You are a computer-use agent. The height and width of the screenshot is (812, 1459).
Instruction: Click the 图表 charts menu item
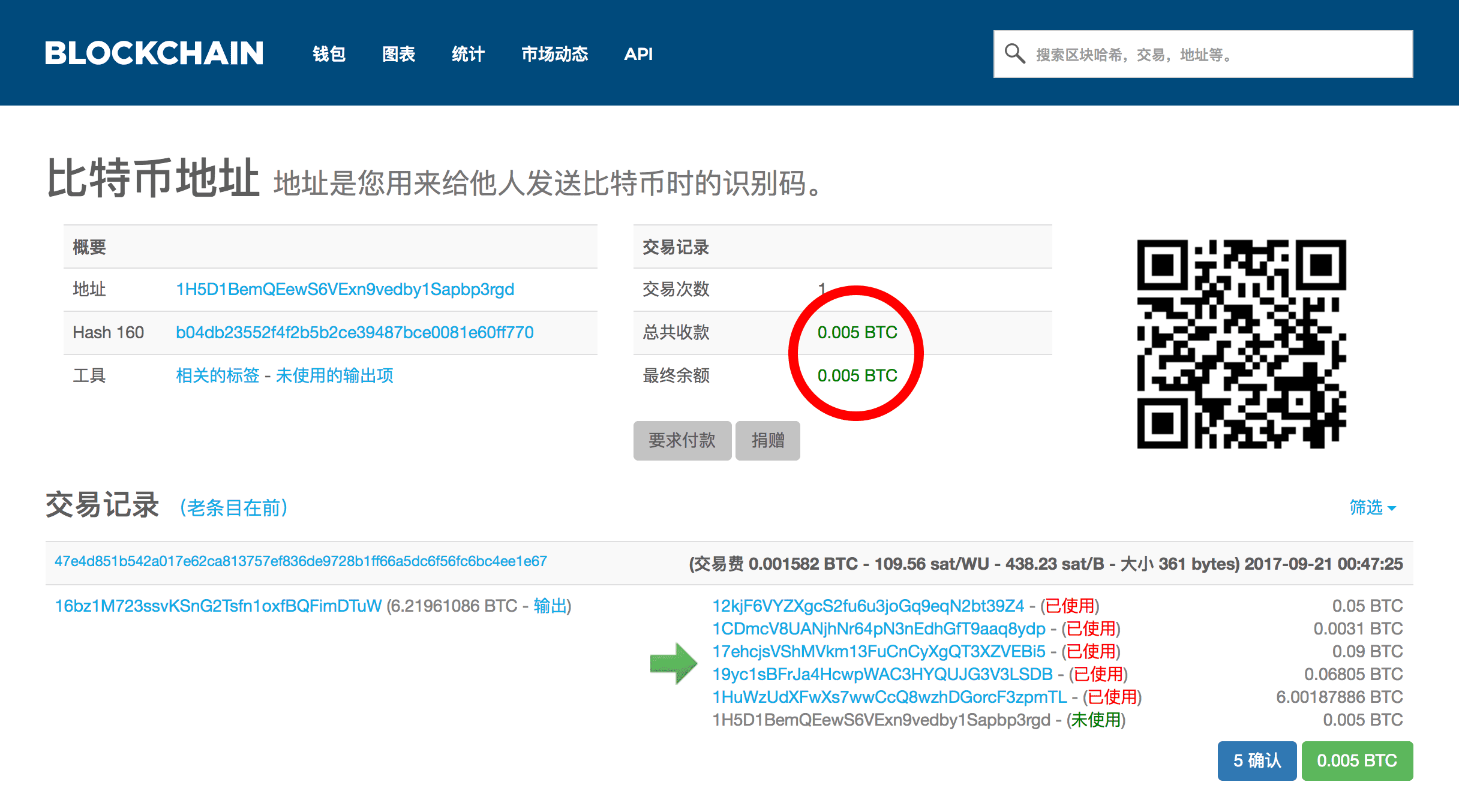(397, 26)
